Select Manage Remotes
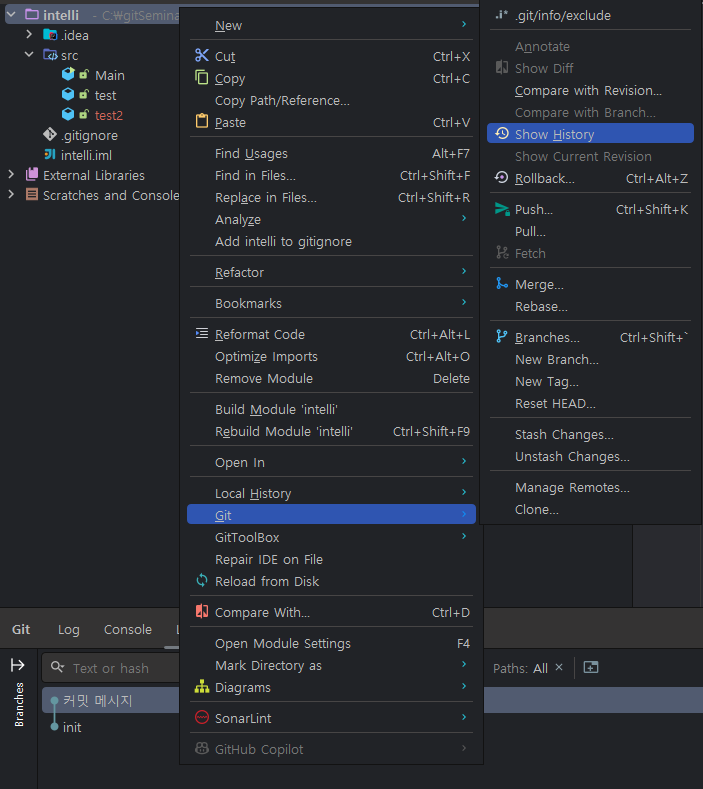703x789 pixels. pos(590,487)
